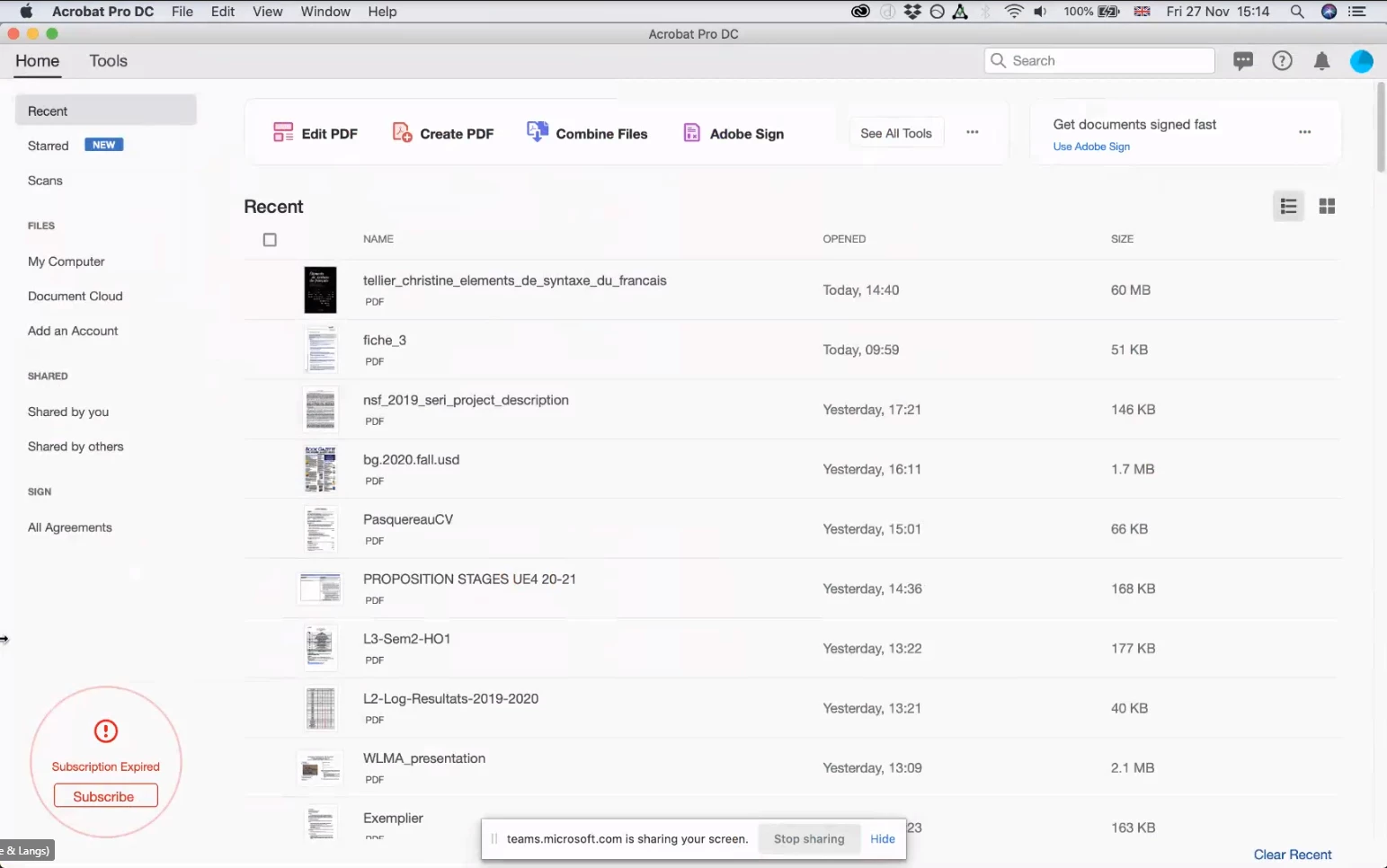Open the chat messages icon
Image resolution: width=1387 pixels, height=868 pixels.
tap(1243, 61)
